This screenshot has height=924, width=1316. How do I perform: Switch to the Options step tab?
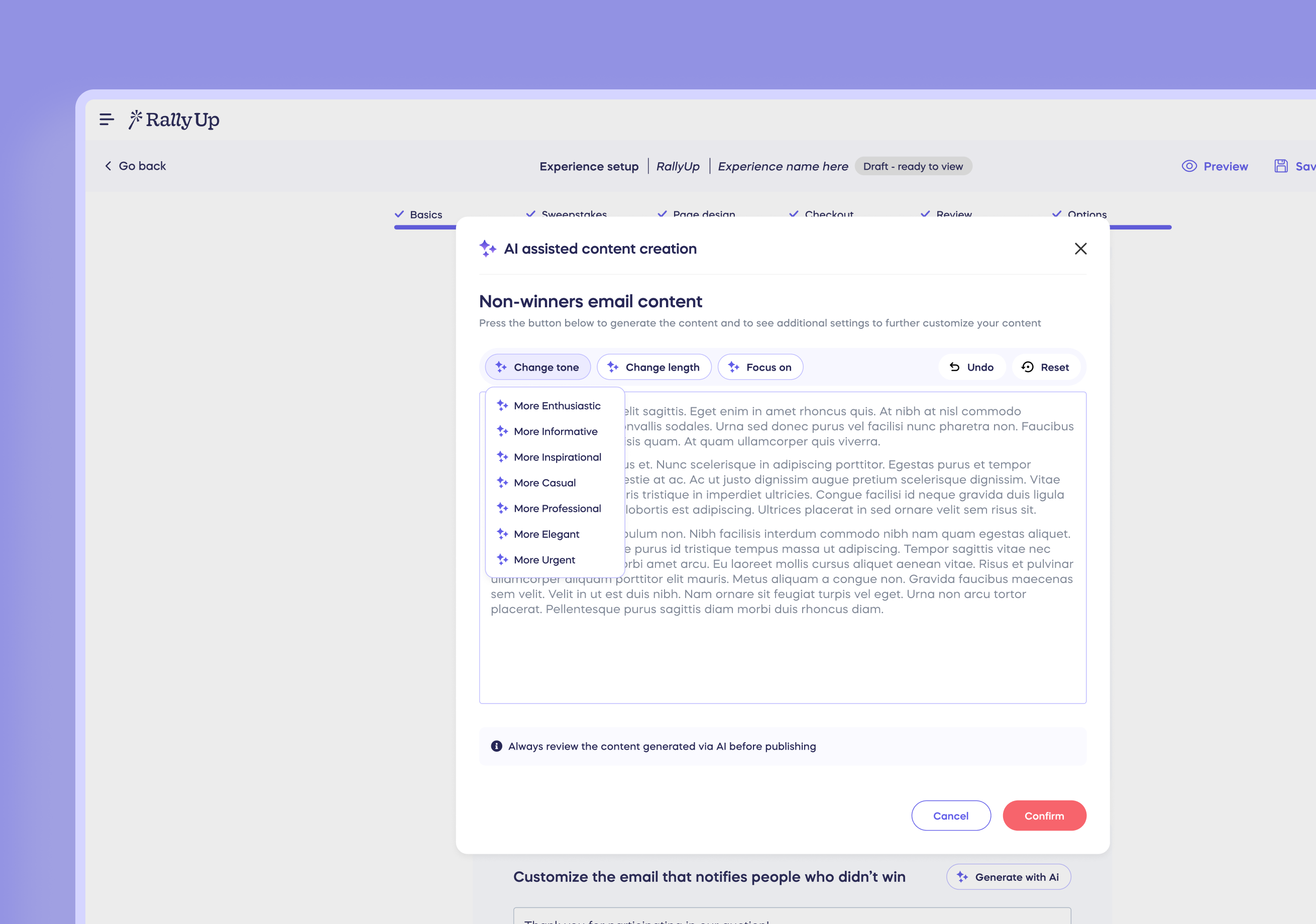1079,213
